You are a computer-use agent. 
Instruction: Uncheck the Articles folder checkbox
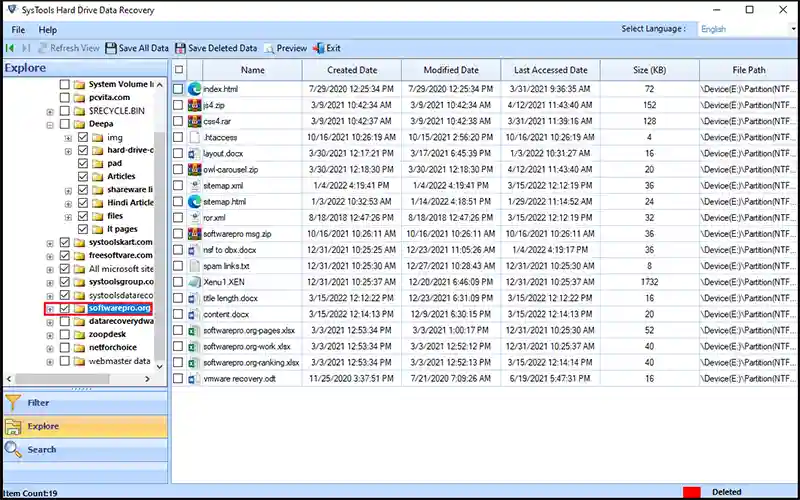click(x=83, y=176)
